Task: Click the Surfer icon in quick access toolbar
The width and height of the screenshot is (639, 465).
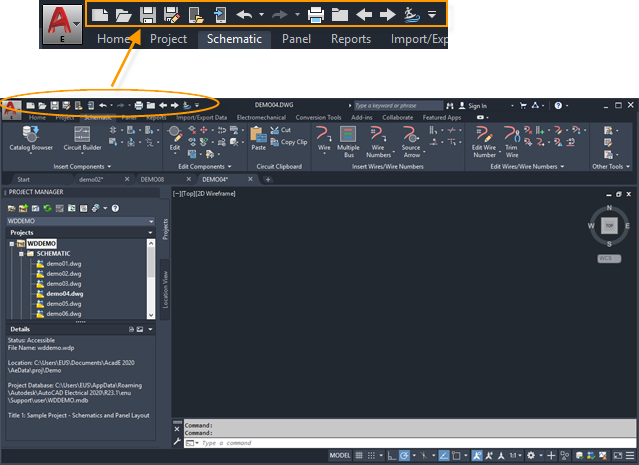Action: 187,106
